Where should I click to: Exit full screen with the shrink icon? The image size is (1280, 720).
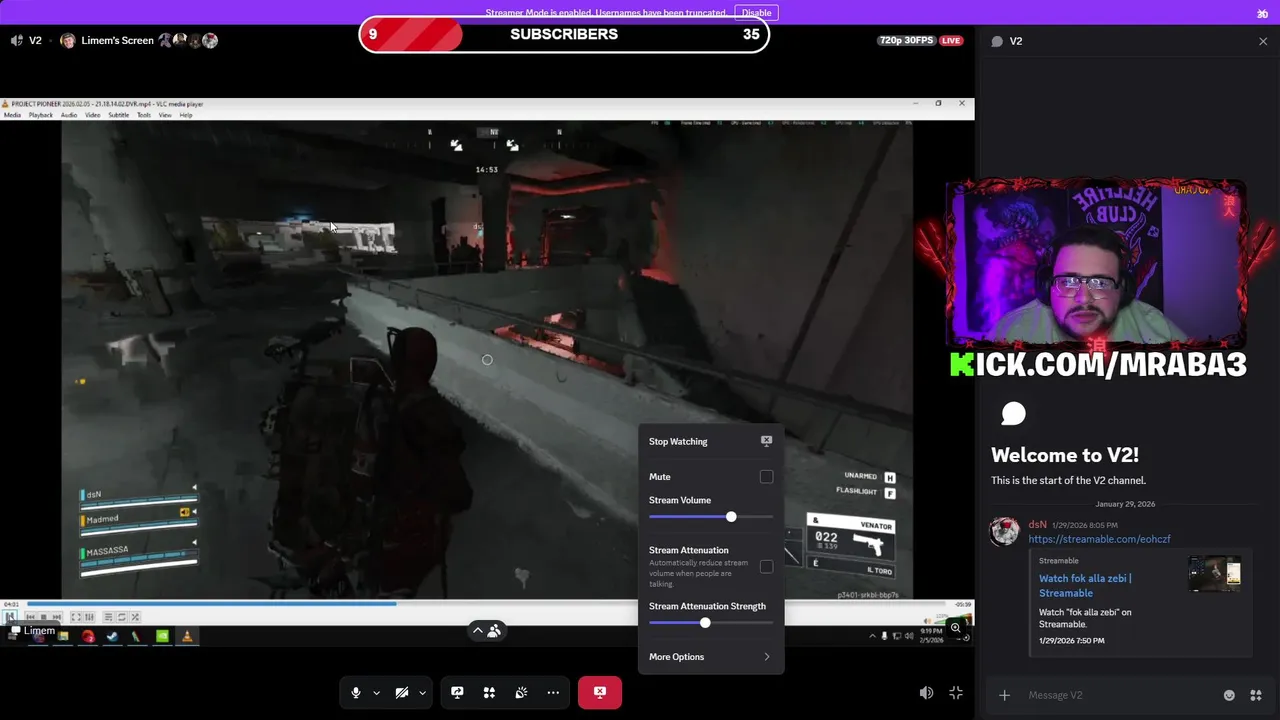(956, 693)
